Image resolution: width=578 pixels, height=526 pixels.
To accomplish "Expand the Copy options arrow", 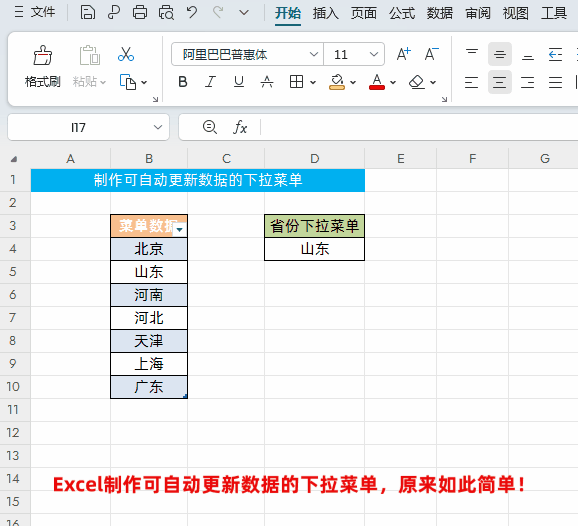I will pyautogui.click(x=144, y=83).
